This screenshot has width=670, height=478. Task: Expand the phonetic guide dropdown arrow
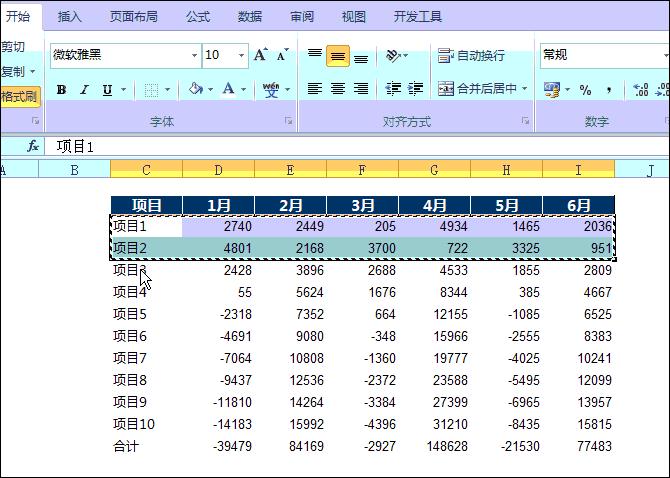(287, 90)
